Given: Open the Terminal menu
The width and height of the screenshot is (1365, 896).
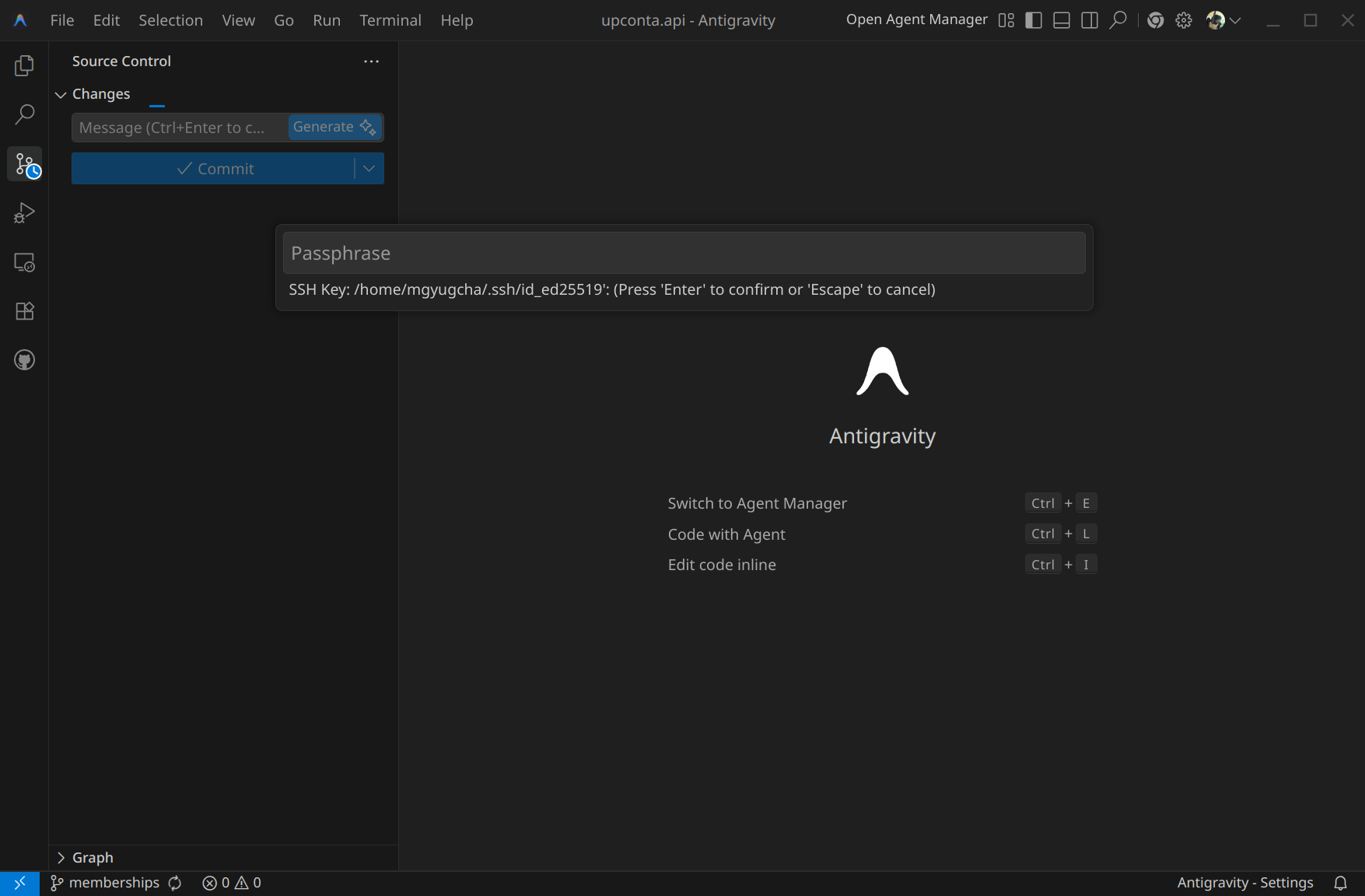Looking at the screenshot, I should [390, 20].
